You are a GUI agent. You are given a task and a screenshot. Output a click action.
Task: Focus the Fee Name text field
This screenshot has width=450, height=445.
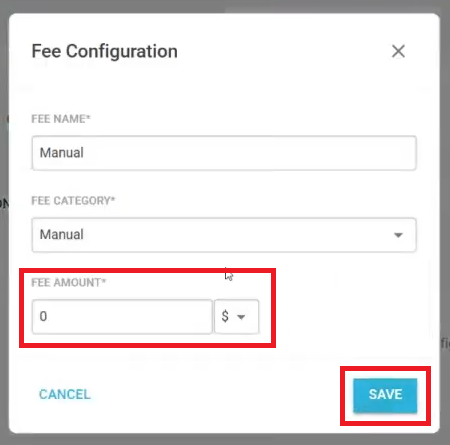[x=224, y=153]
